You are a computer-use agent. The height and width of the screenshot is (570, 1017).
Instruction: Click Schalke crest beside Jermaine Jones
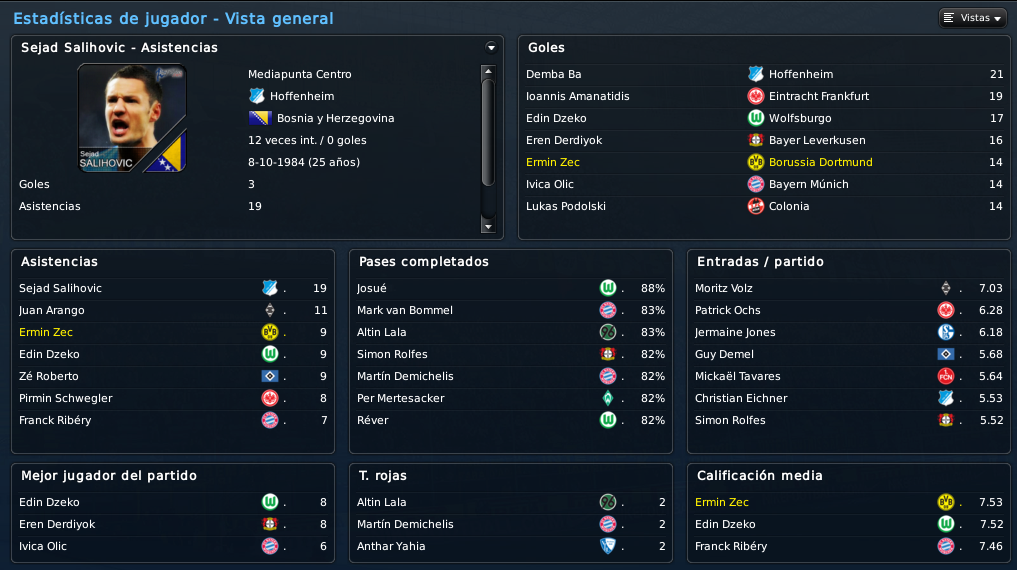point(946,332)
